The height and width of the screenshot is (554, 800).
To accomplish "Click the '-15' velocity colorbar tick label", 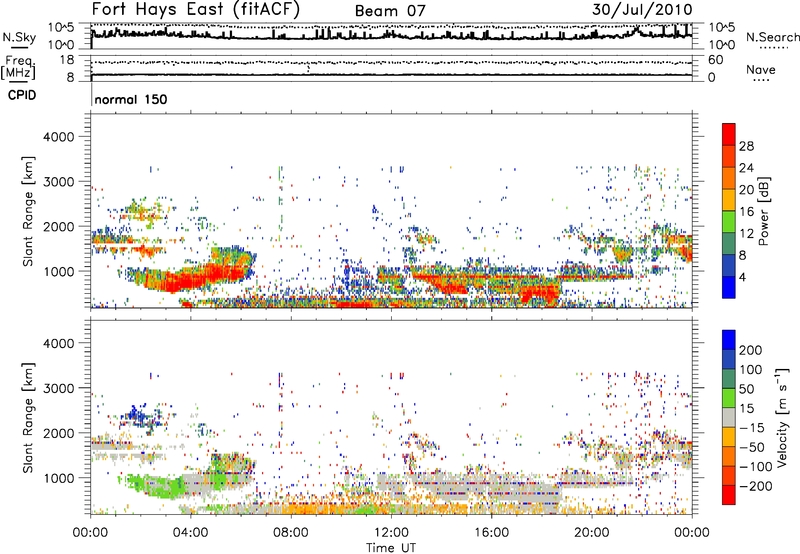I will 752,428.
